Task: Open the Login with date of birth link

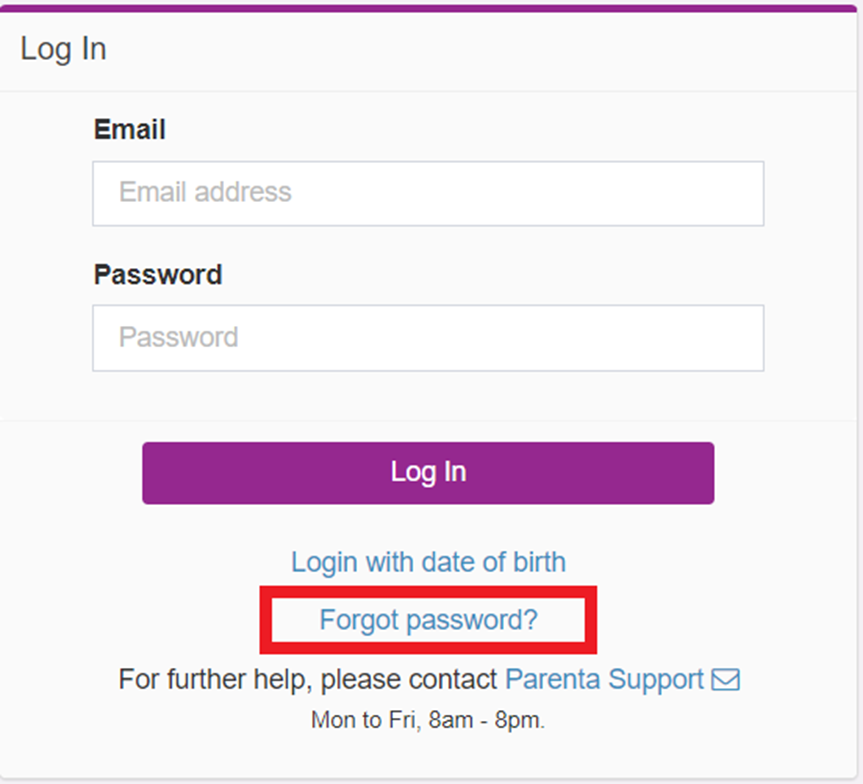Action: pyautogui.click(x=428, y=562)
